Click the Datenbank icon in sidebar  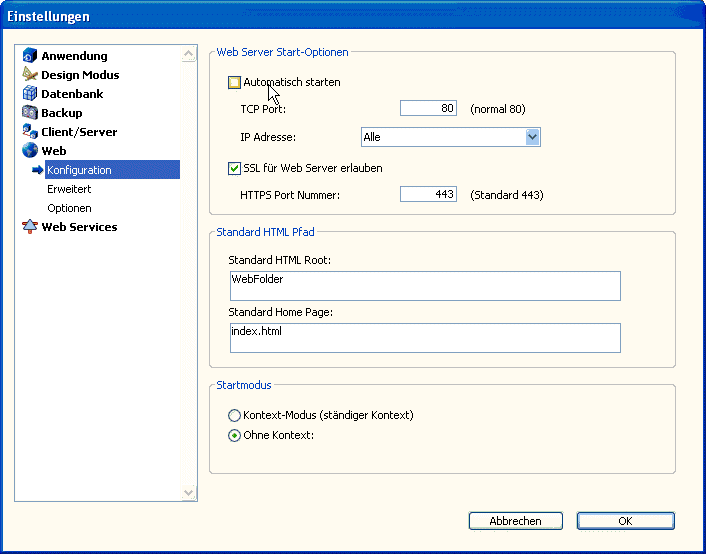[x=30, y=94]
